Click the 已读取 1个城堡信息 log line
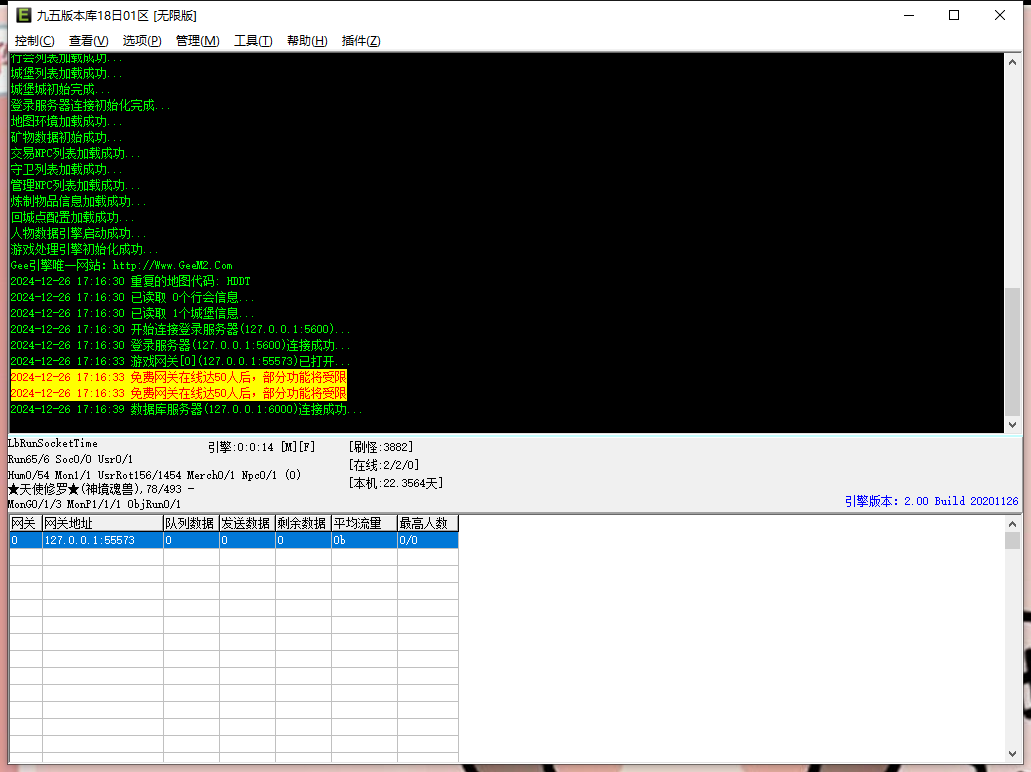 (x=132, y=313)
